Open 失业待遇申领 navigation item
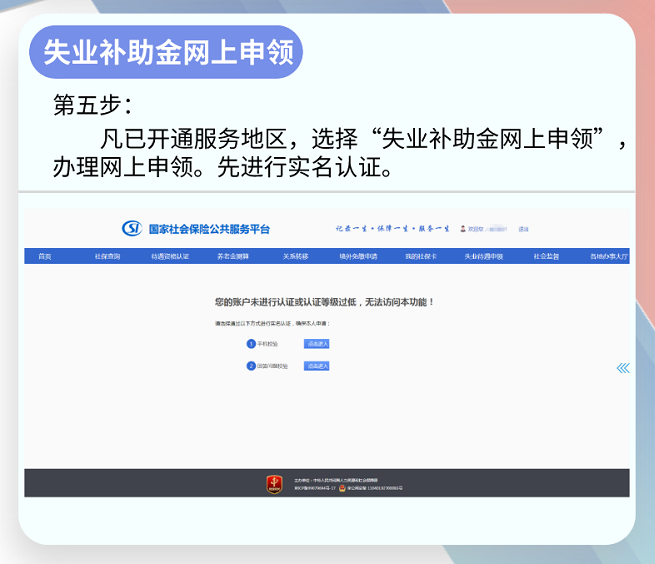Viewport: 655px width, 564px height. tap(483, 257)
